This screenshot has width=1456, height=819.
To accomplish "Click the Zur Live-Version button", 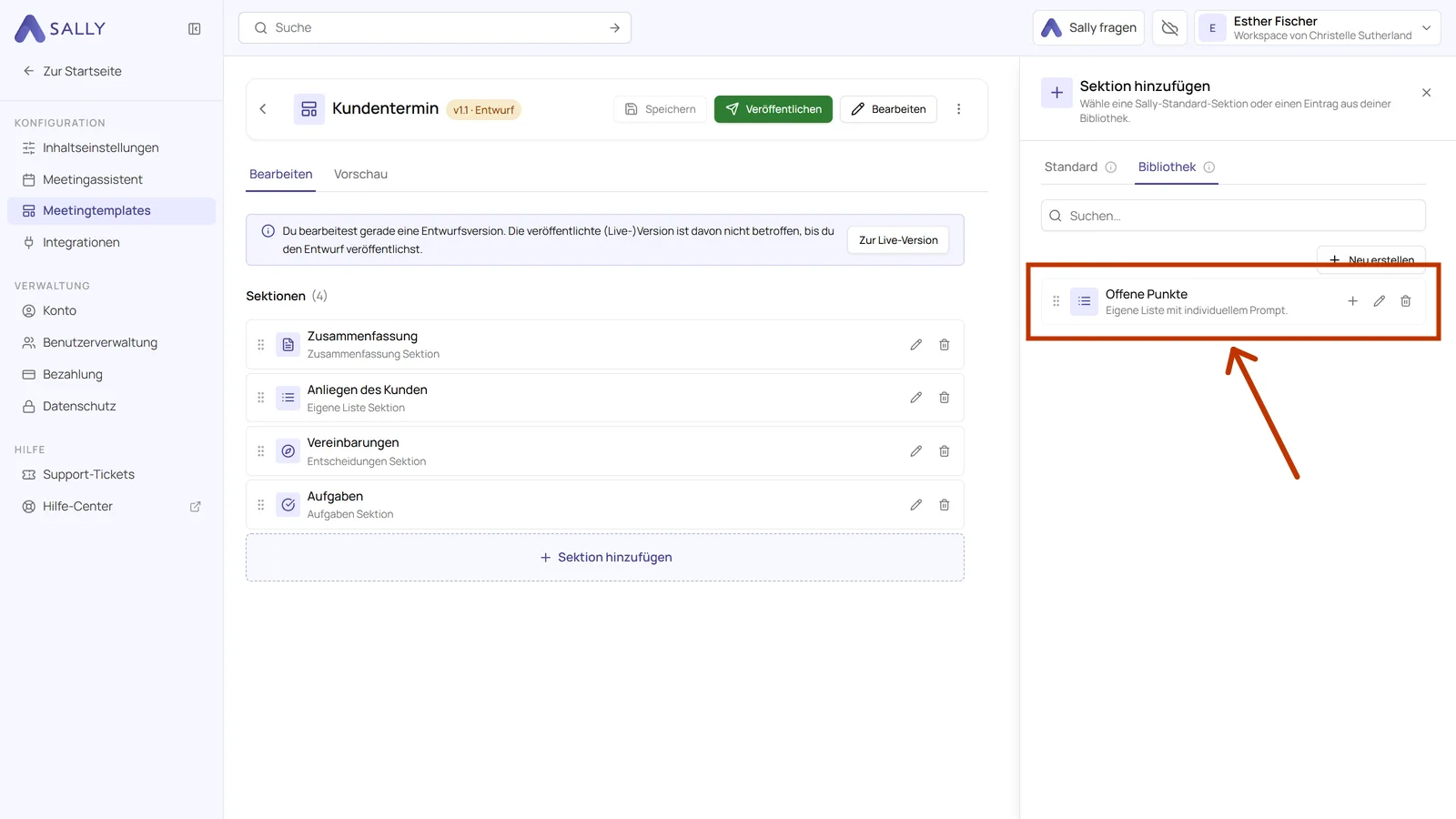I will tap(898, 240).
